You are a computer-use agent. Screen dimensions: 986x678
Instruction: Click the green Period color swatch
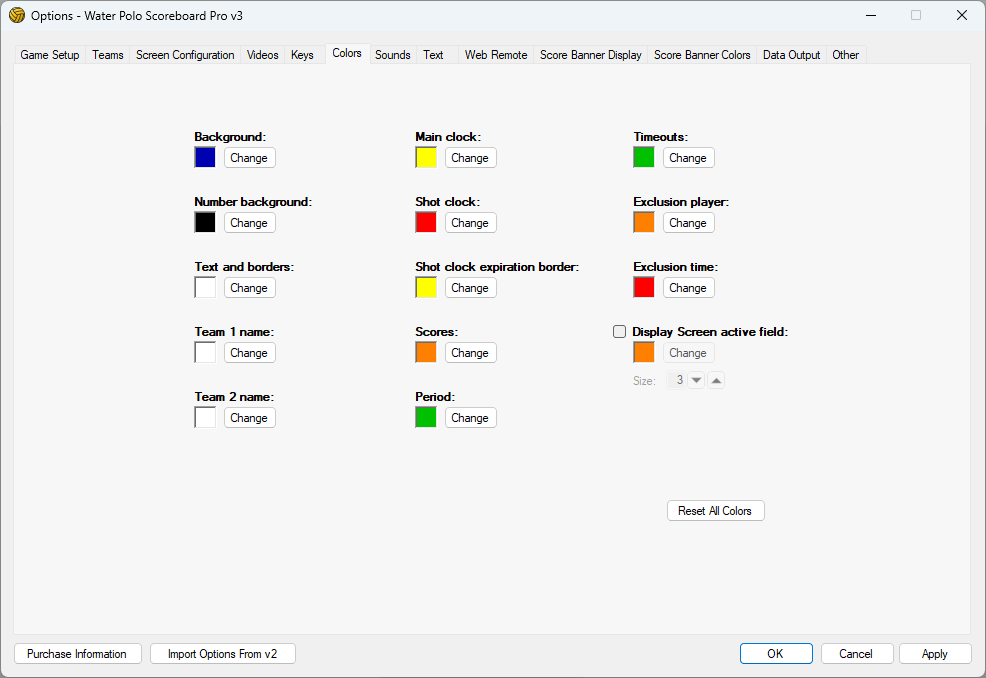(x=426, y=417)
